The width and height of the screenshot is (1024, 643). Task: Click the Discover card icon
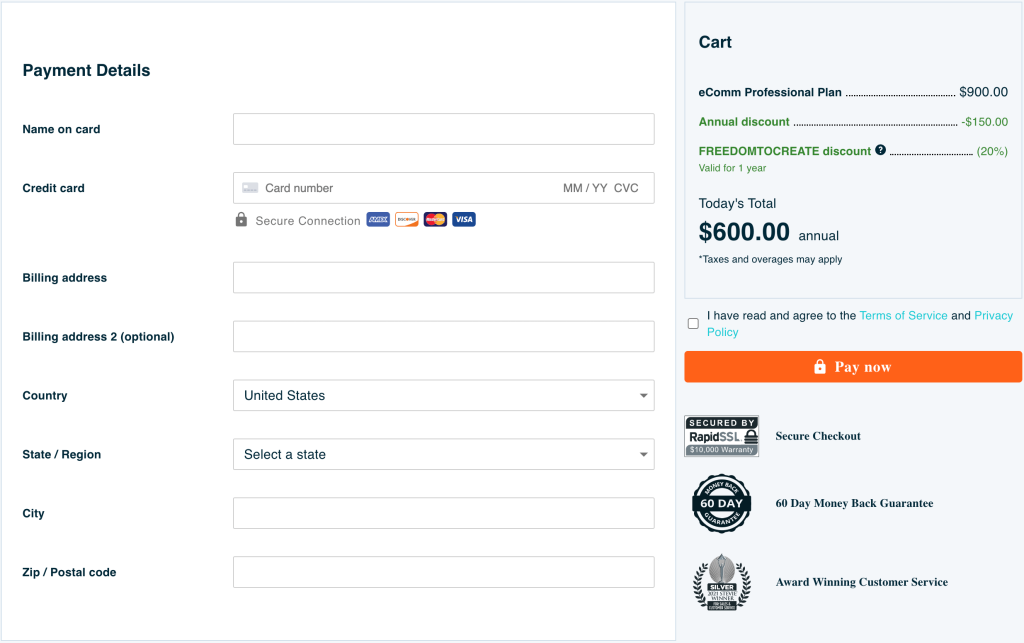(407, 219)
